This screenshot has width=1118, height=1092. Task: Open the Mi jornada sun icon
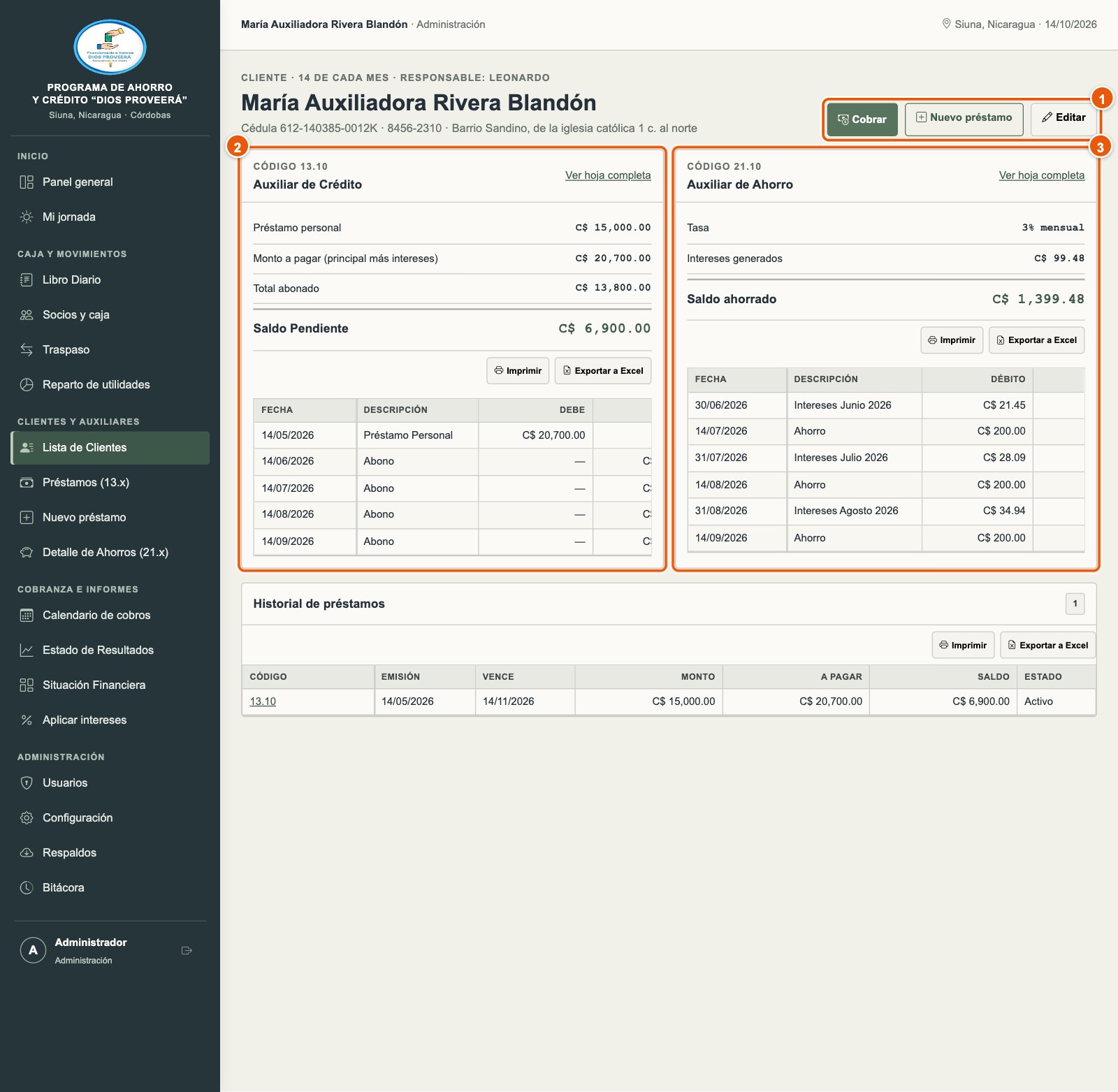(27, 217)
